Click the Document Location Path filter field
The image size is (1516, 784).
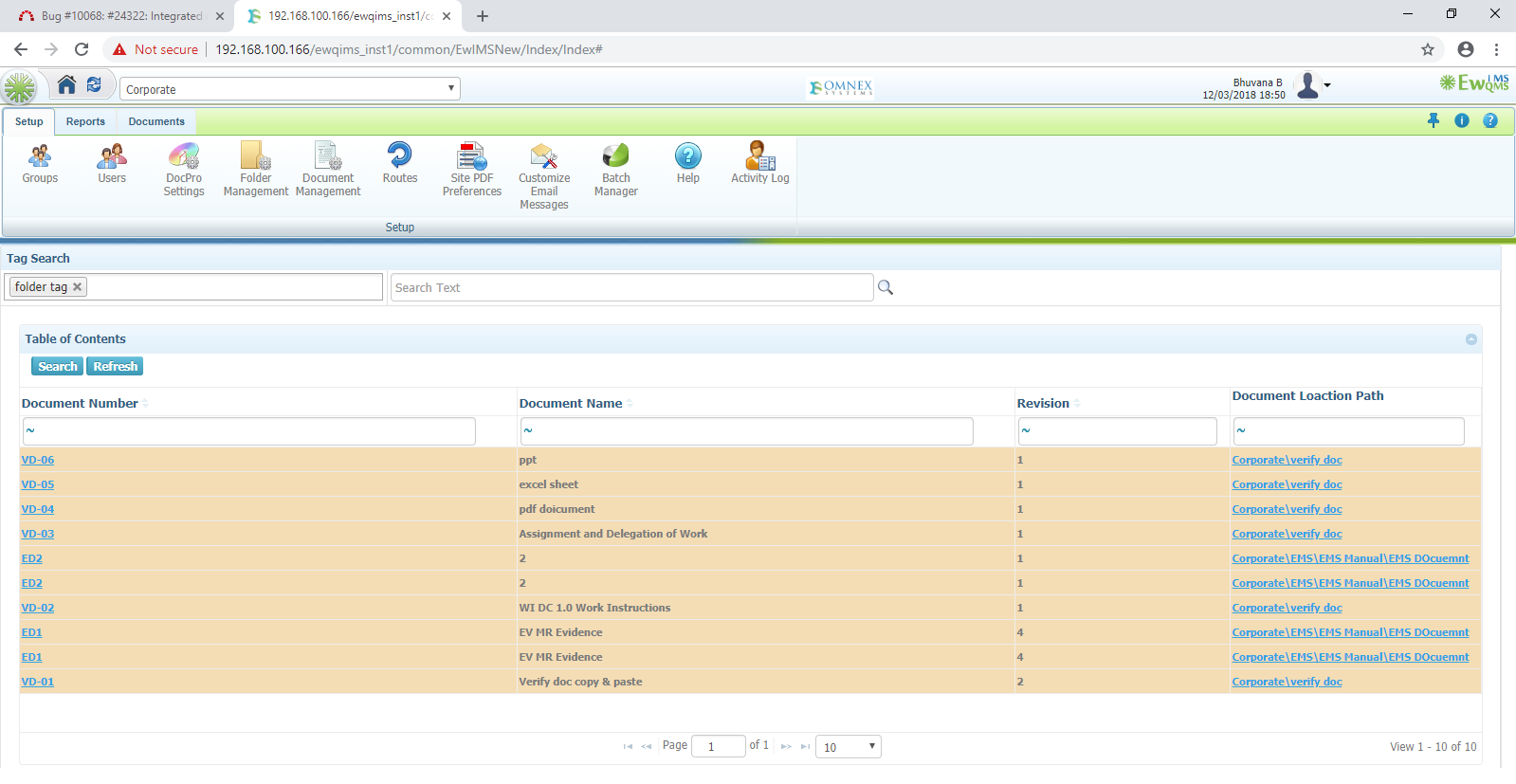point(1348,431)
